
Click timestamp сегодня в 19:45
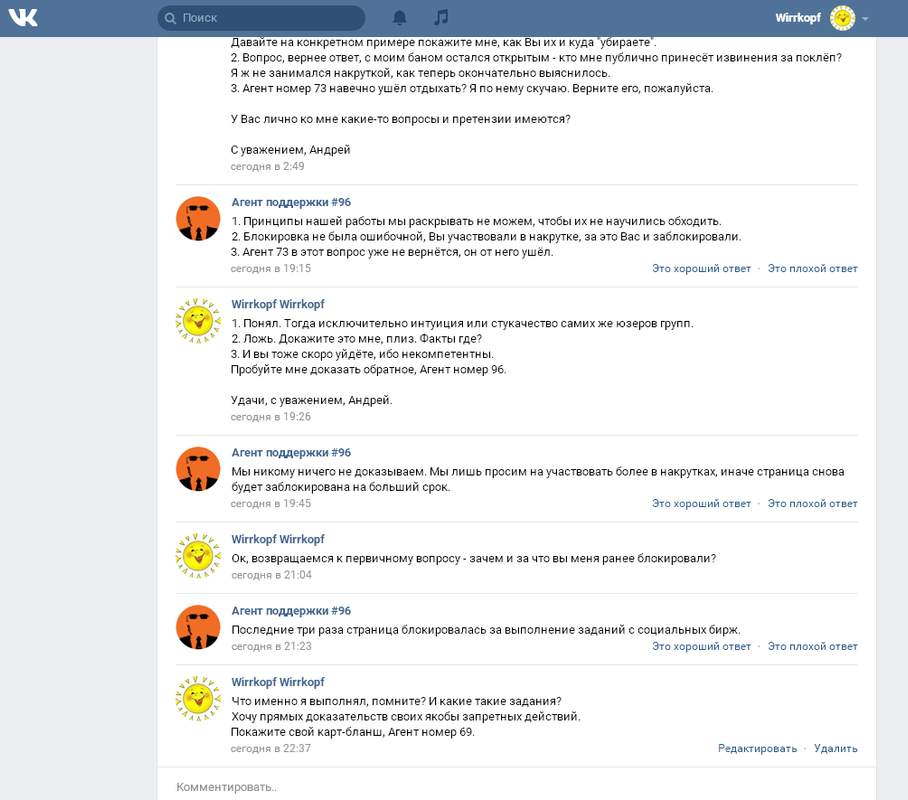tap(271, 503)
